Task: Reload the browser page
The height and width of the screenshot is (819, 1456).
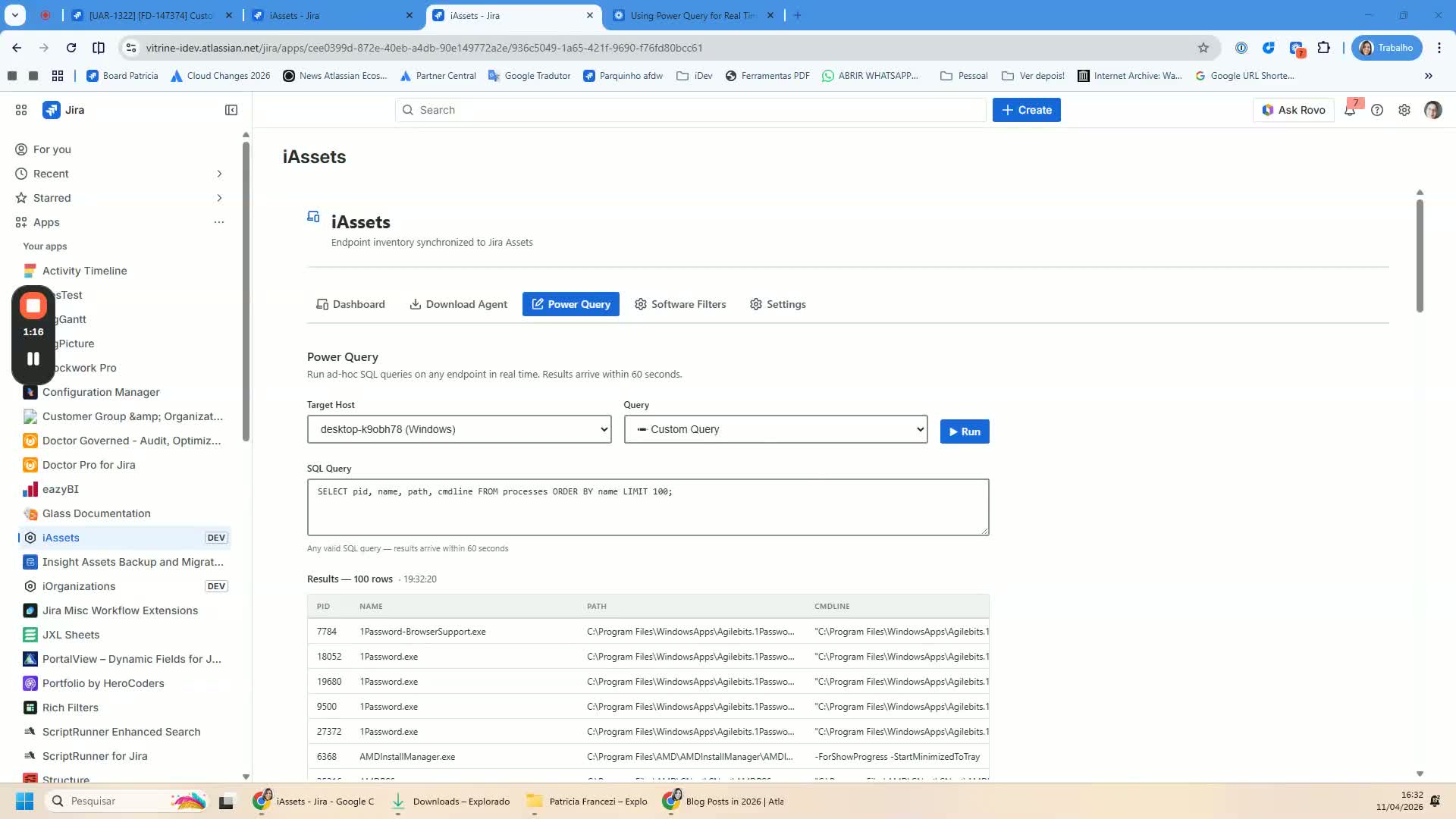Action: tap(71, 48)
